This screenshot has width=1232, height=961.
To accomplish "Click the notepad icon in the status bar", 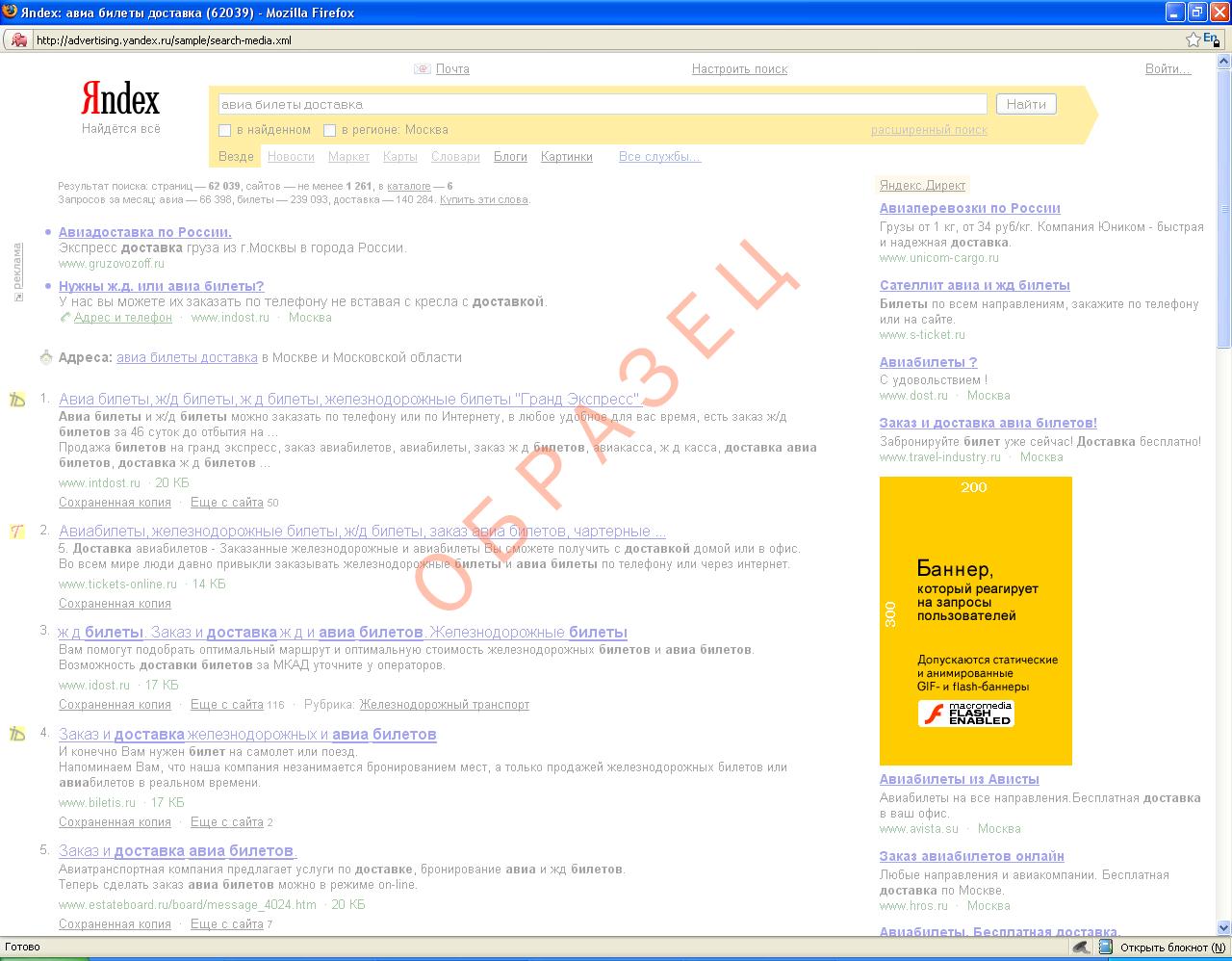I will [x=1108, y=948].
